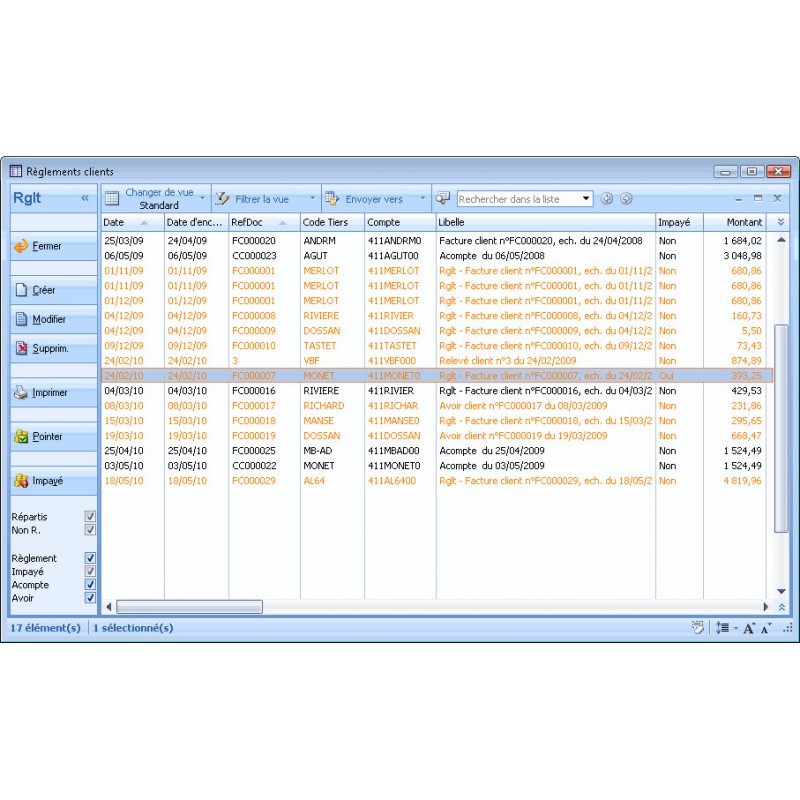This screenshot has width=800, height=800.
Task: Open Filtrer la vue dropdown arrow
Action: click(312, 197)
